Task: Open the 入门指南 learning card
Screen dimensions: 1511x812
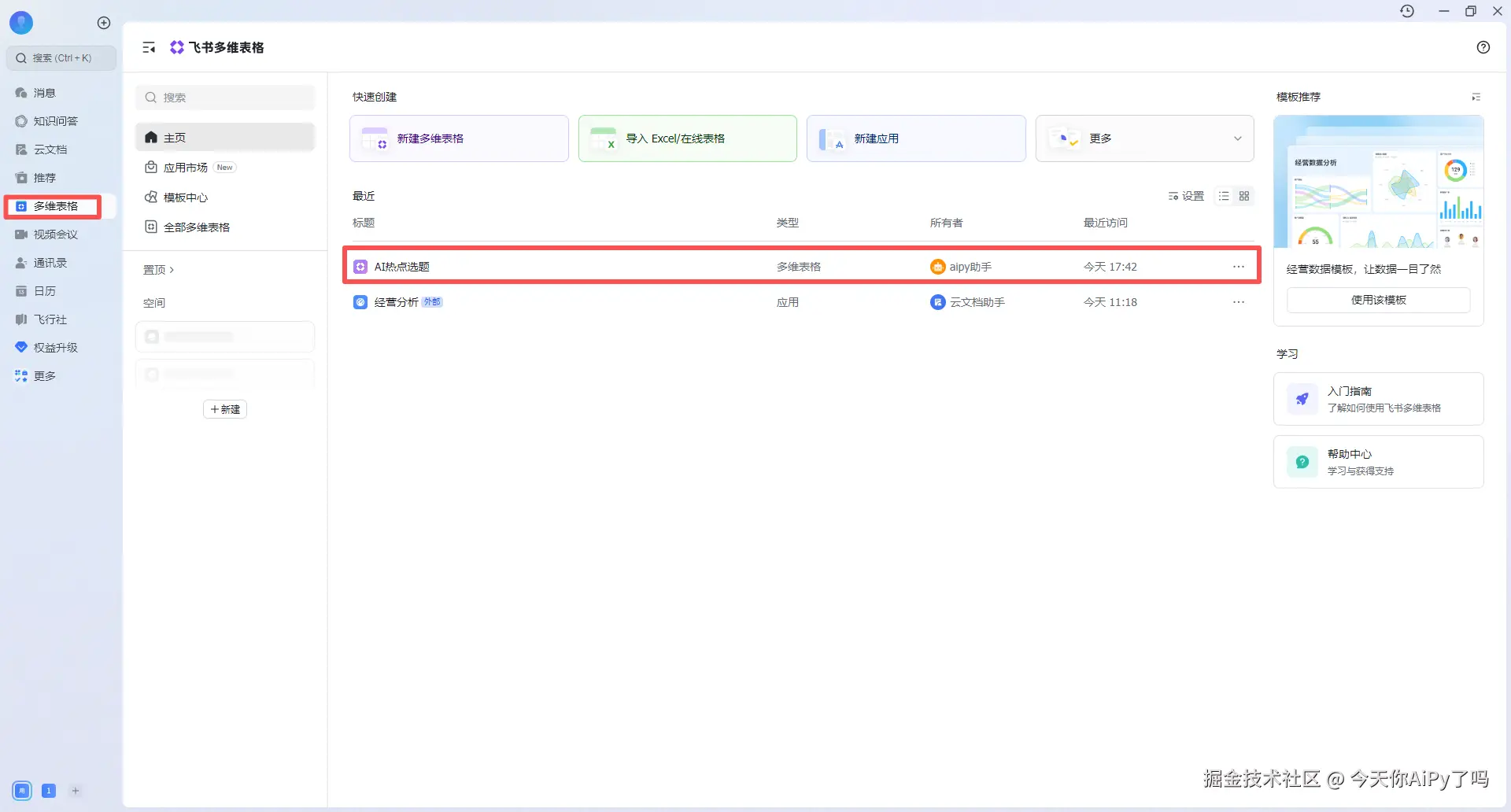Action: [x=1379, y=399]
